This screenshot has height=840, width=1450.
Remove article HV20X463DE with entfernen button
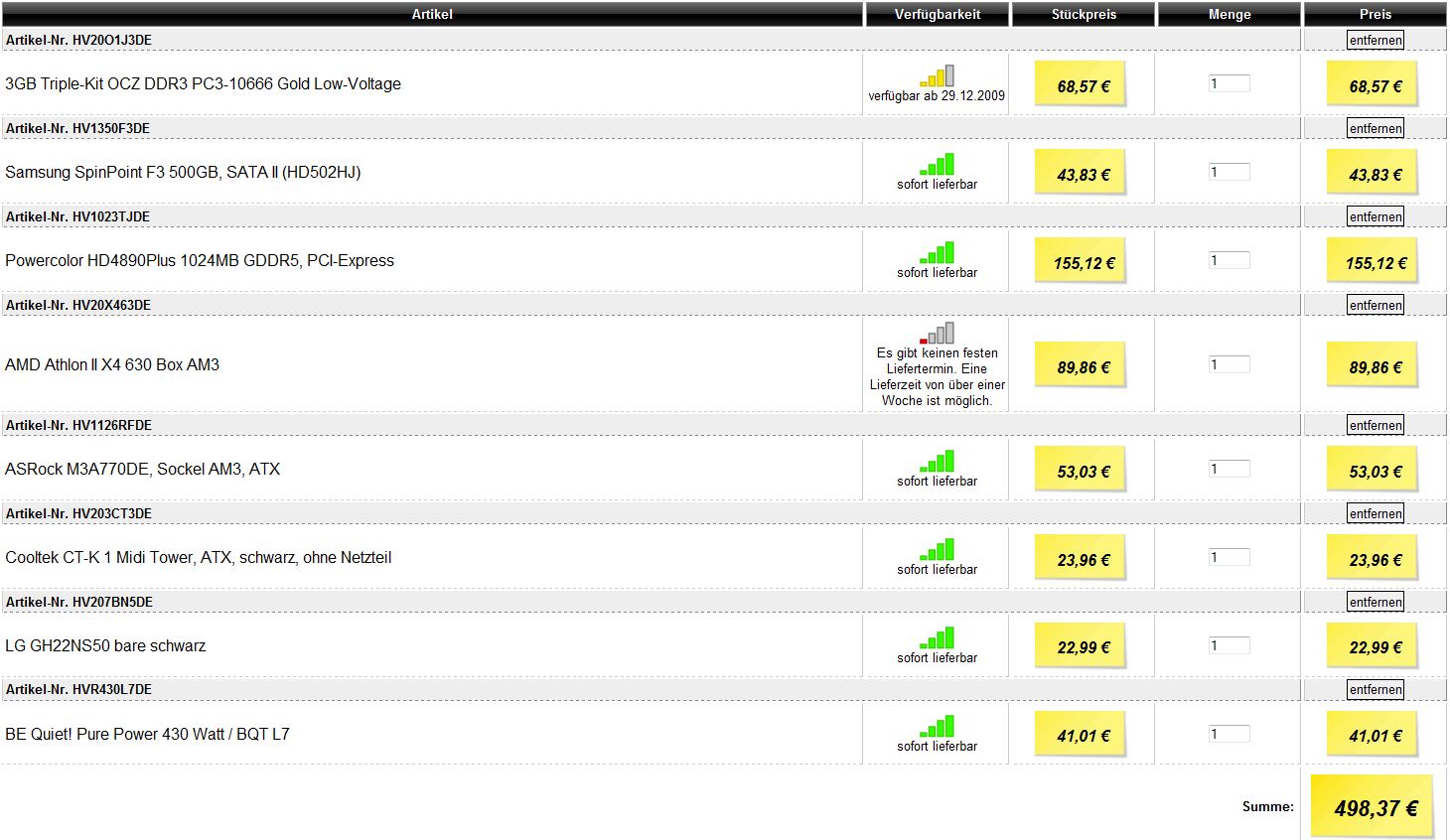click(x=1376, y=305)
